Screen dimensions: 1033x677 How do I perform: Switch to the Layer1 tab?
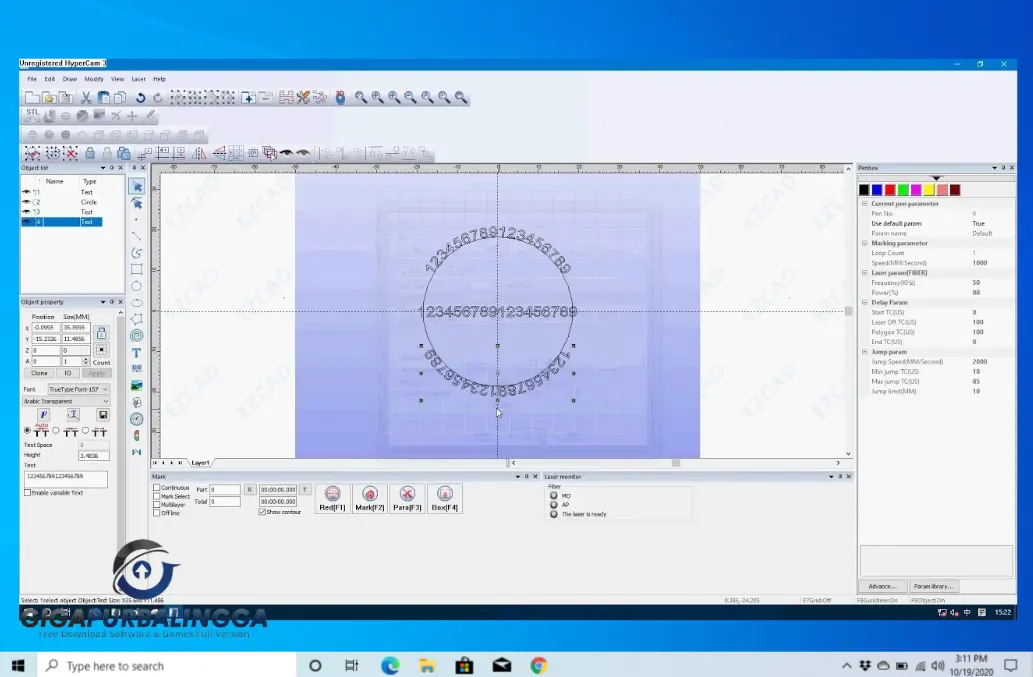tap(200, 463)
